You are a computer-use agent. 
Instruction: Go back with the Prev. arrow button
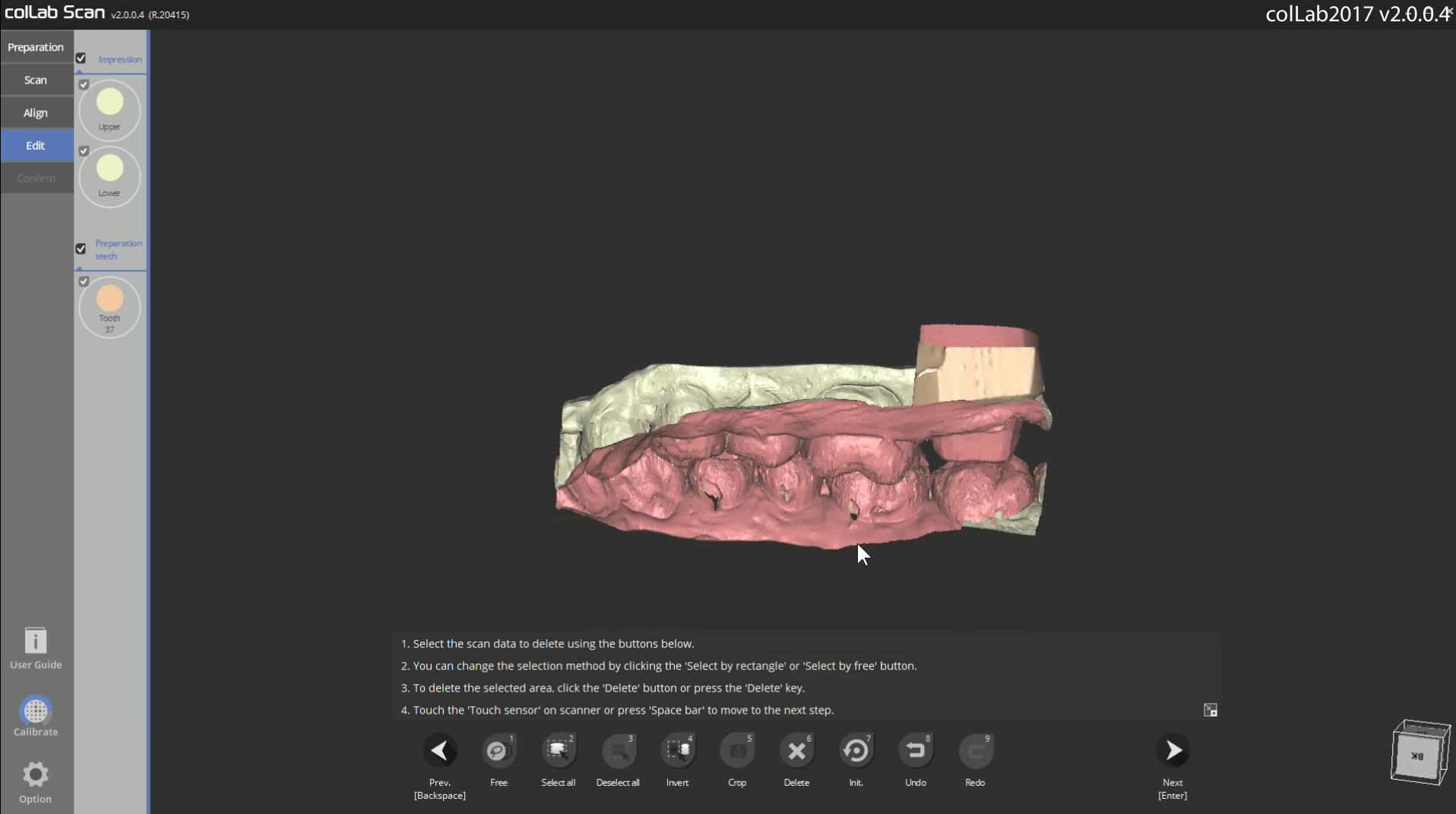440,751
